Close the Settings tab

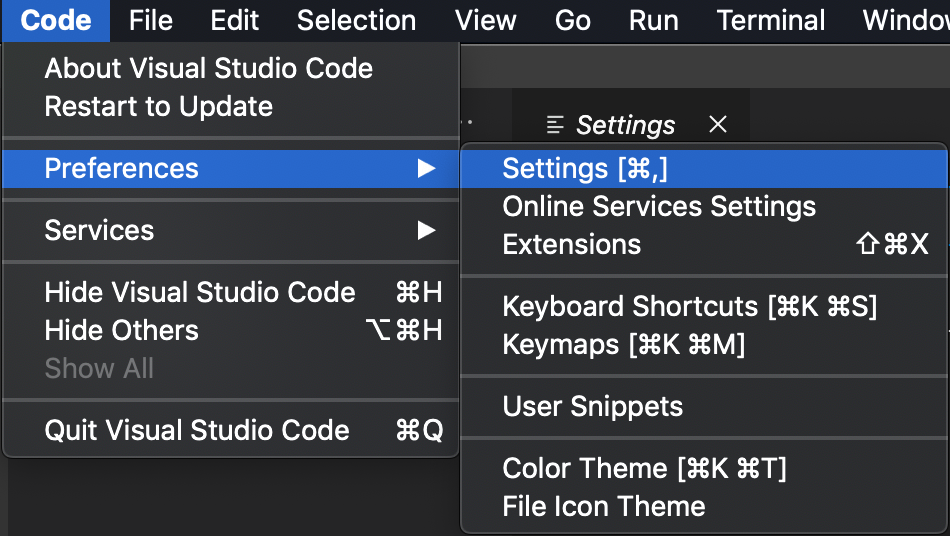click(x=718, y=125)
